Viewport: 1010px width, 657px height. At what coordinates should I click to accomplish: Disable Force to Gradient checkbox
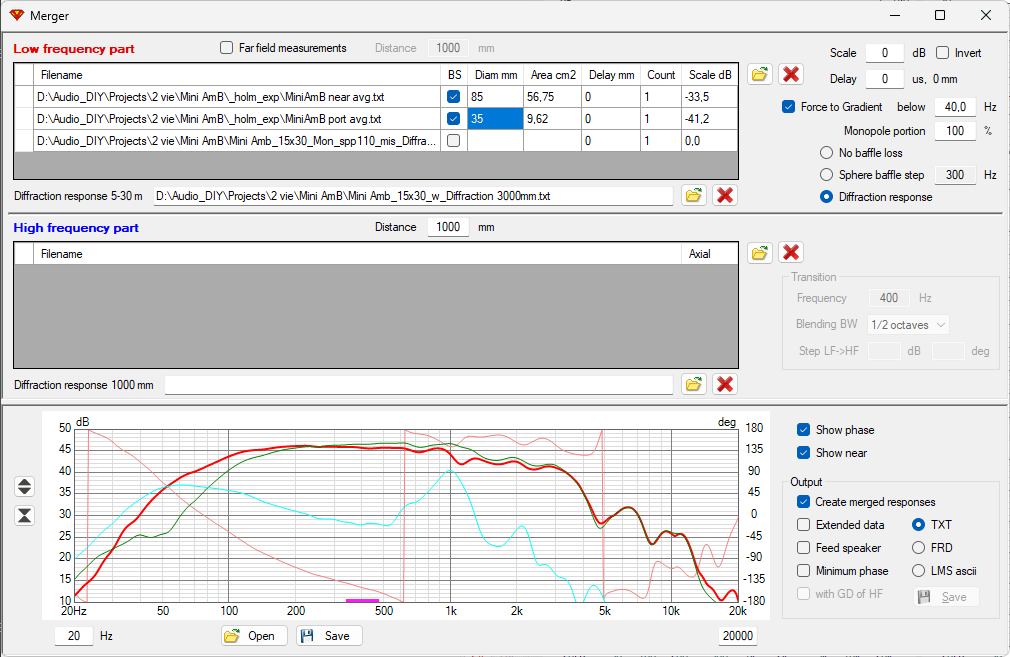[x=788, y=107]
